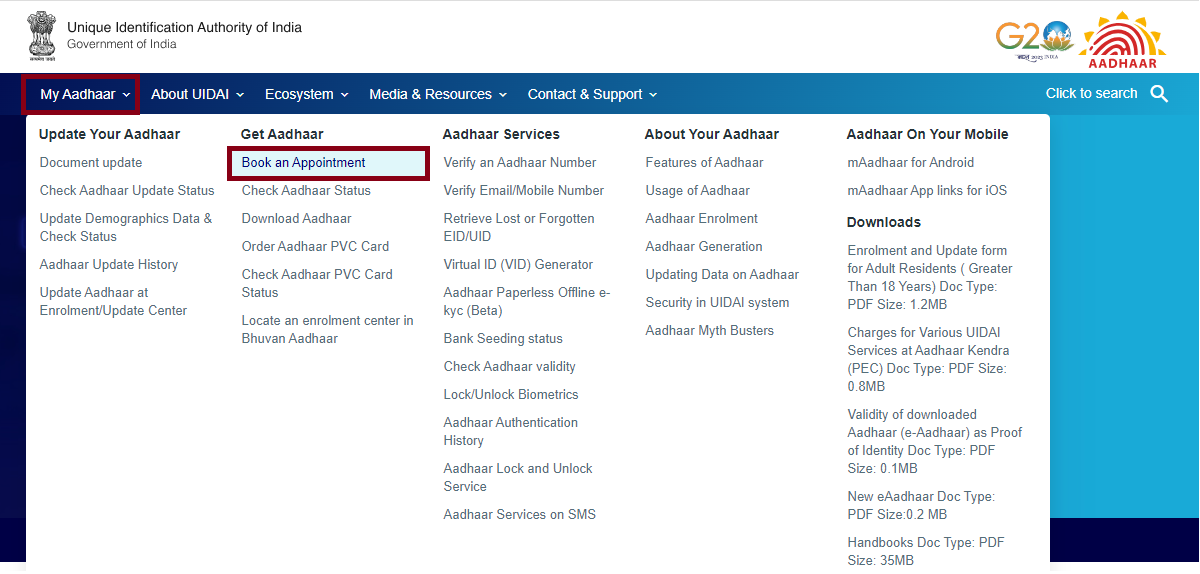
Task: Collapse the My Aadhaar dropdown menu
Action: 85,95
